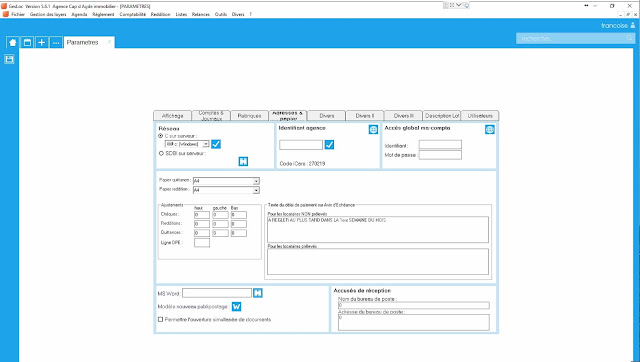Screen dimensions: 640x362
Task: Switch to the Affichage tab
Action: [172, 116]
